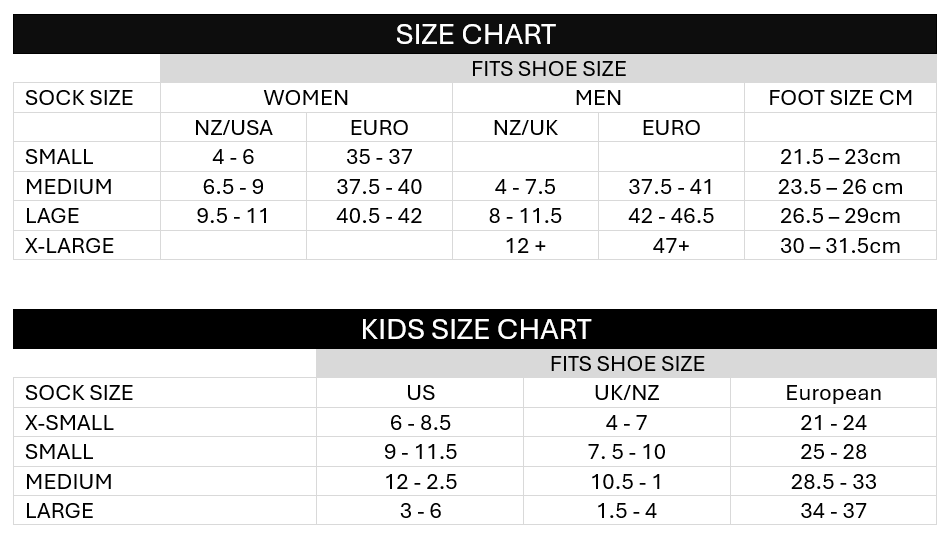Viewport: 952px width, 541px height.
Task: Click the NZ/UK sub-header cell
Action: 525,128
